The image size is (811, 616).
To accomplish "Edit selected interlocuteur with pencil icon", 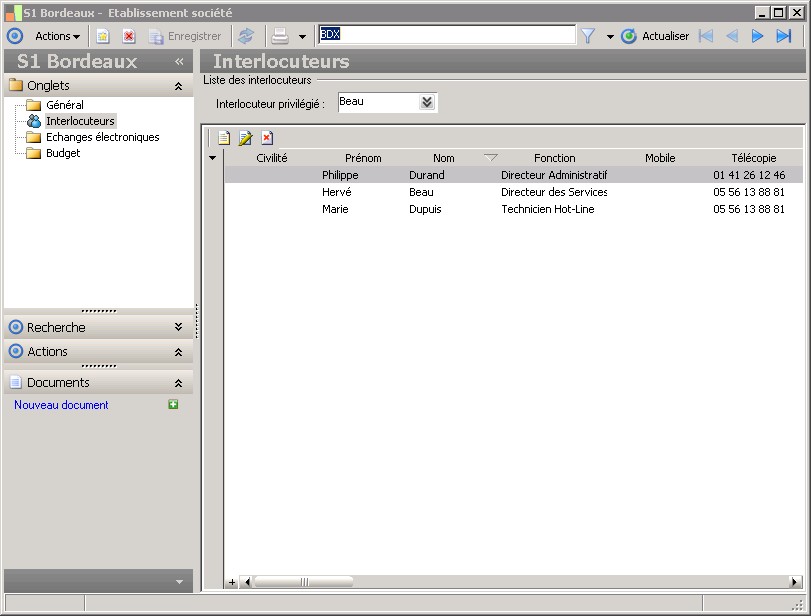I will pyautogui.click(x=245, y=138).
